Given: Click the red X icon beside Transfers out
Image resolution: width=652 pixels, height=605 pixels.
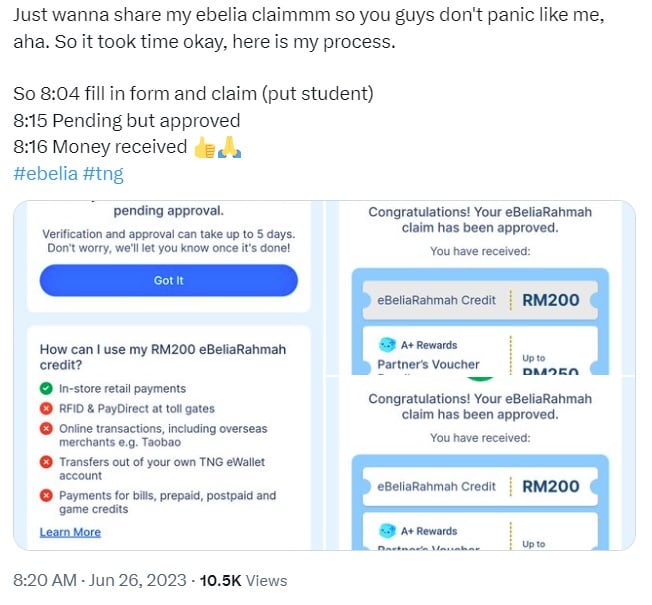Looking at the screenshot, I should (46, 462).
